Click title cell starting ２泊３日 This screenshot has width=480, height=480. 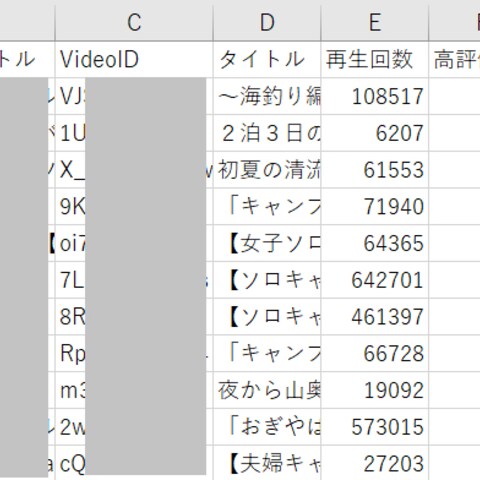267,133
